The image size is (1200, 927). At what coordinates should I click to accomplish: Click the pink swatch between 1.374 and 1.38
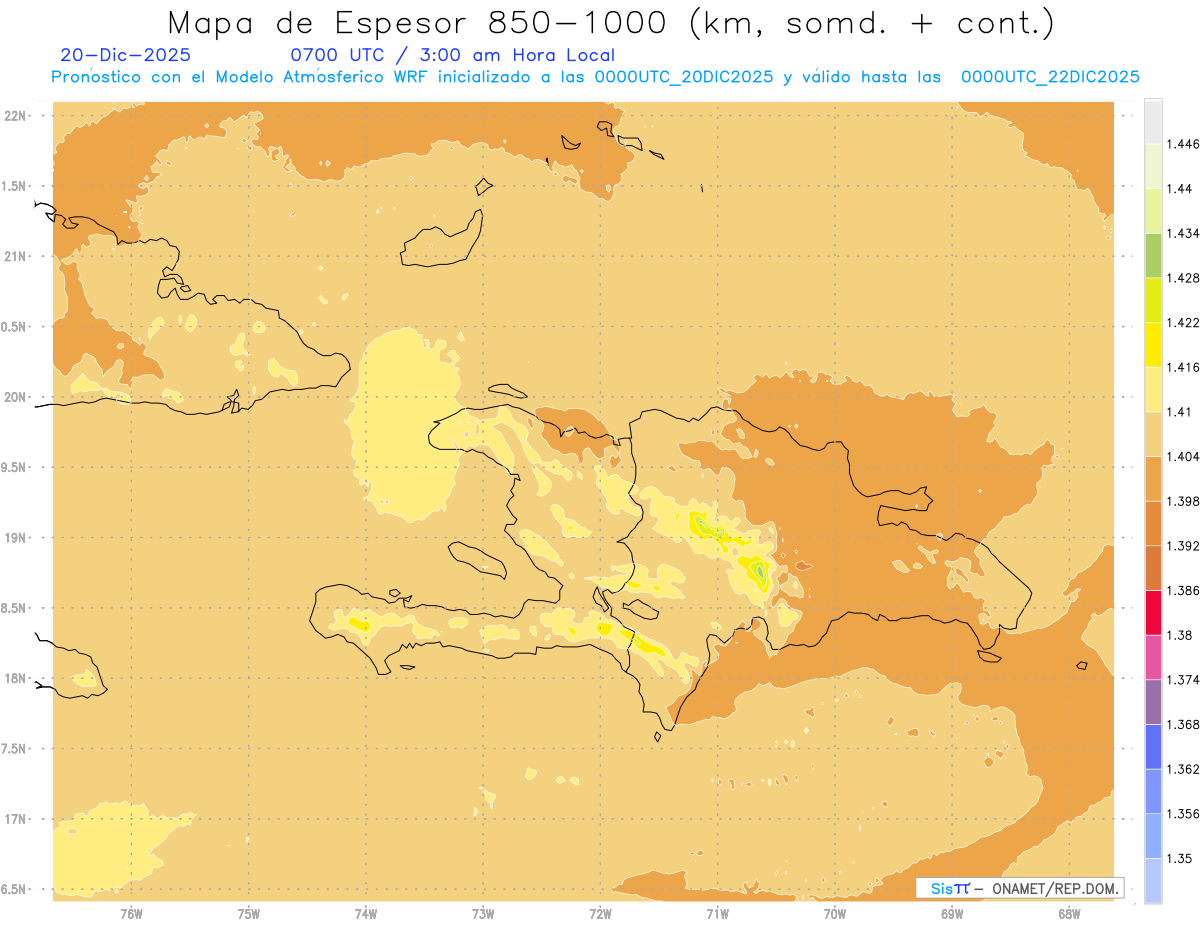(1153, 656)
